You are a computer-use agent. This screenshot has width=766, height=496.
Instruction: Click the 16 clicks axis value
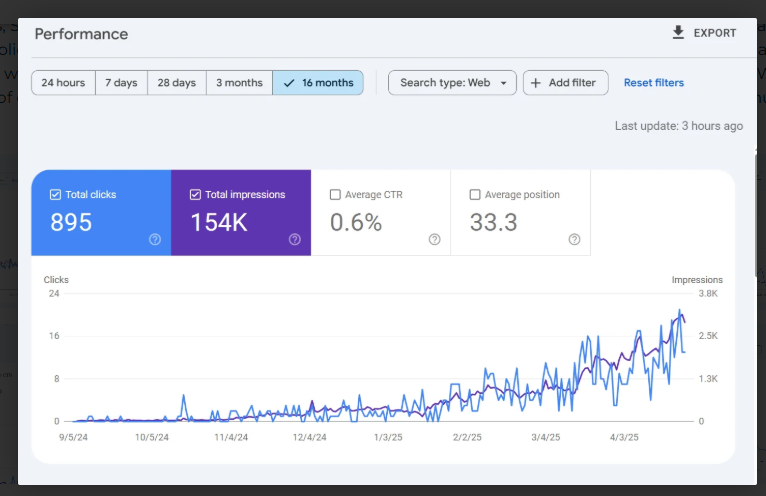pyautogui.click(x=54, y=336)
